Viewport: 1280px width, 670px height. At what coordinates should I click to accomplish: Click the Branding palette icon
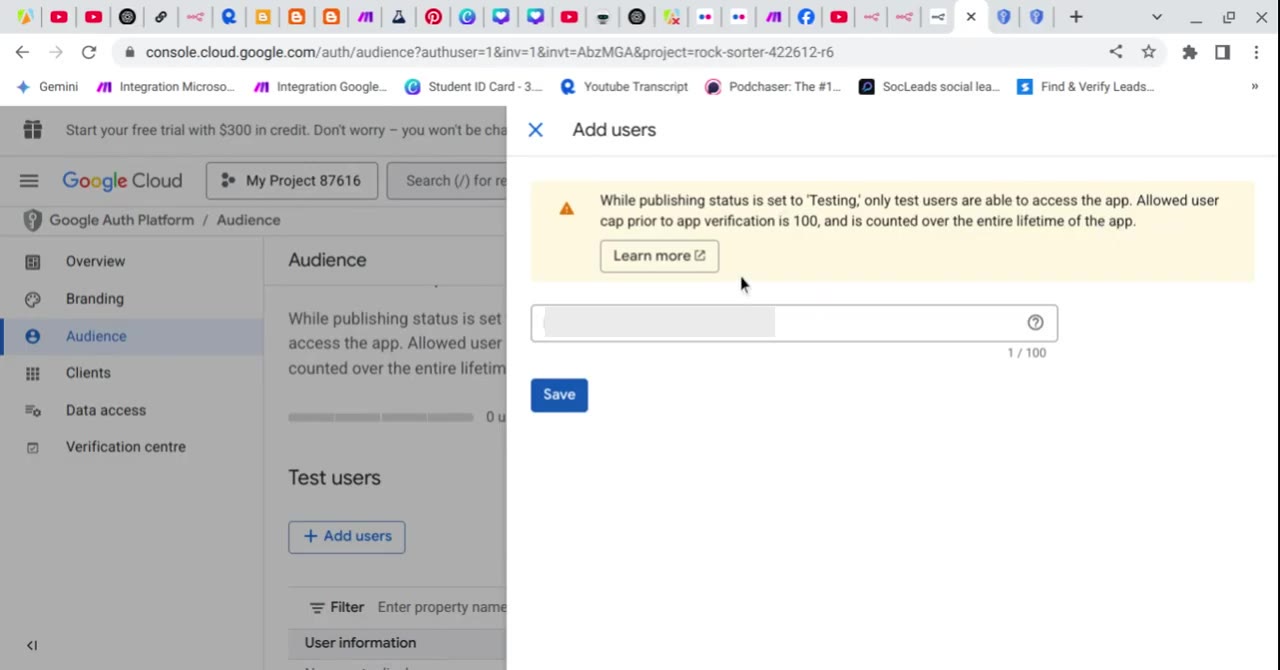pos(33,299)
